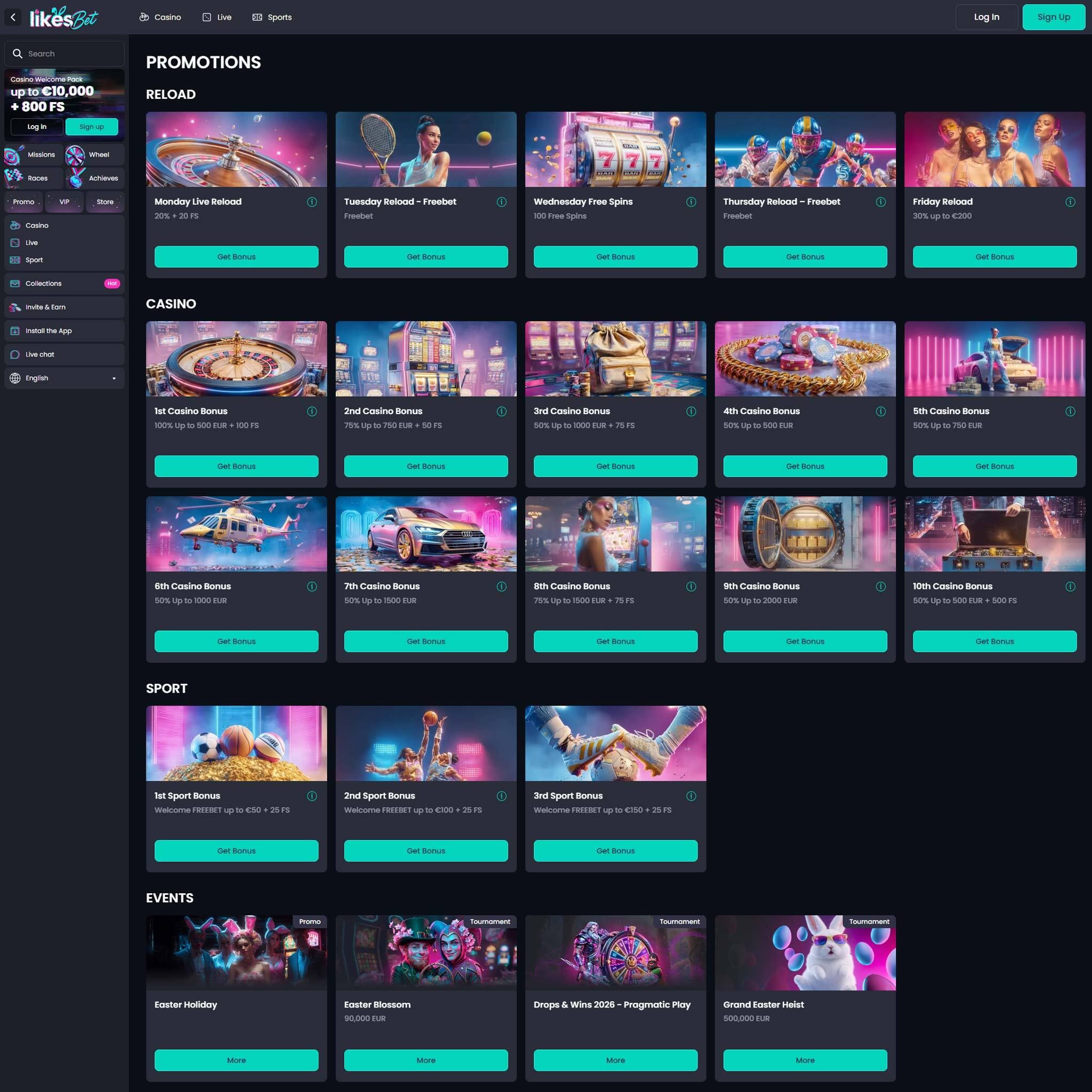Open info icon on Friday Reload card

pyautogui.click(x=1070, y=202)
